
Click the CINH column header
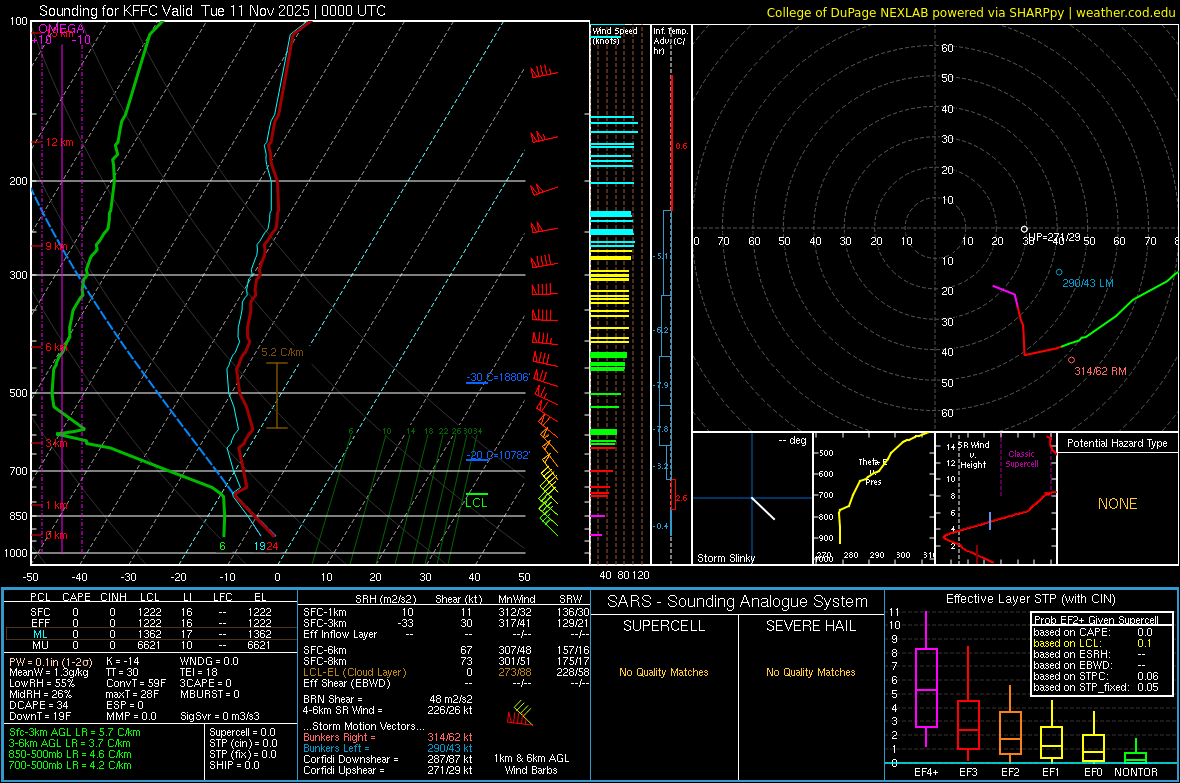(x=114, y=597)
